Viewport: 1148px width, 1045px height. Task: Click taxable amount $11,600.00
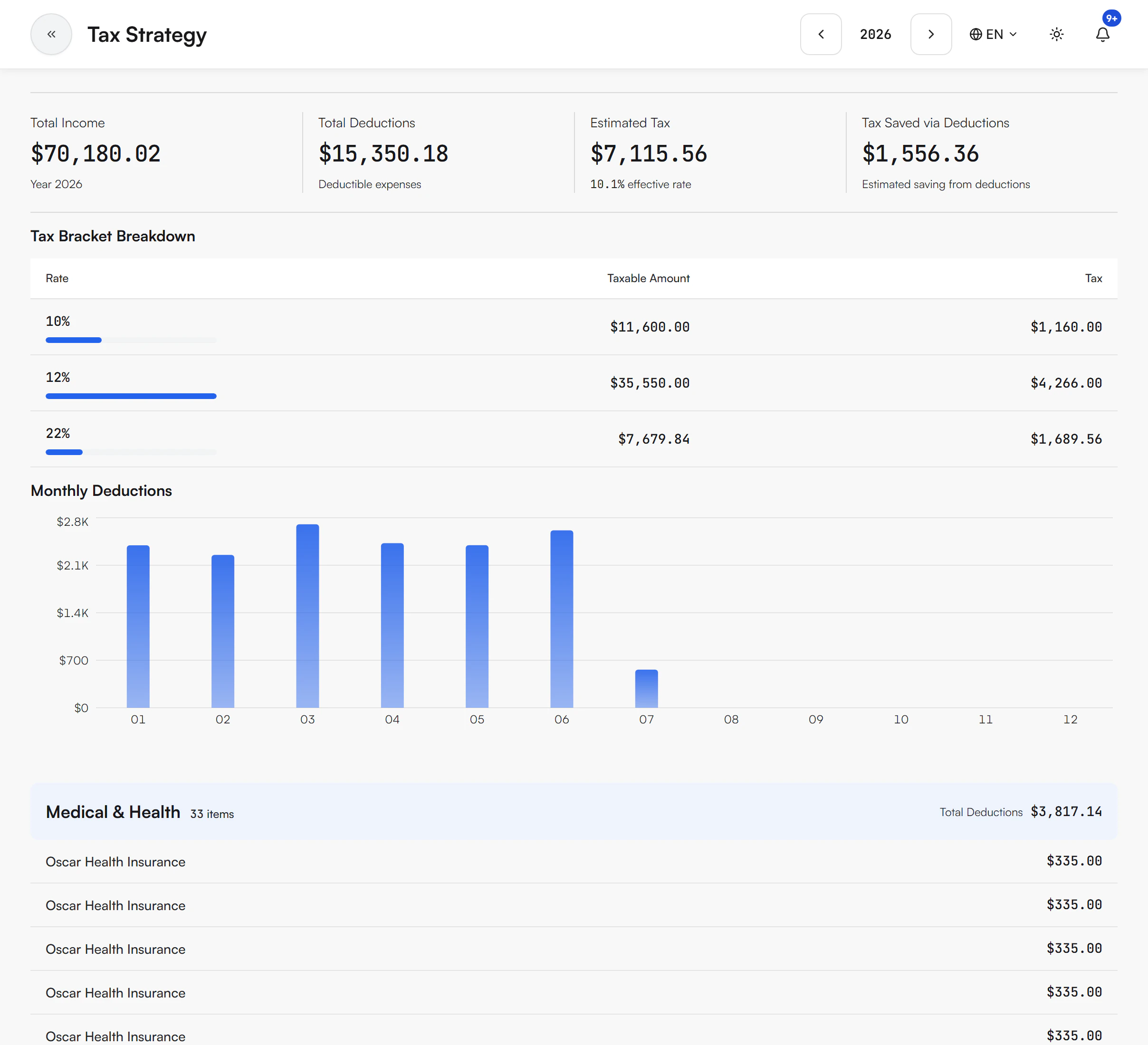click(650, 327)
